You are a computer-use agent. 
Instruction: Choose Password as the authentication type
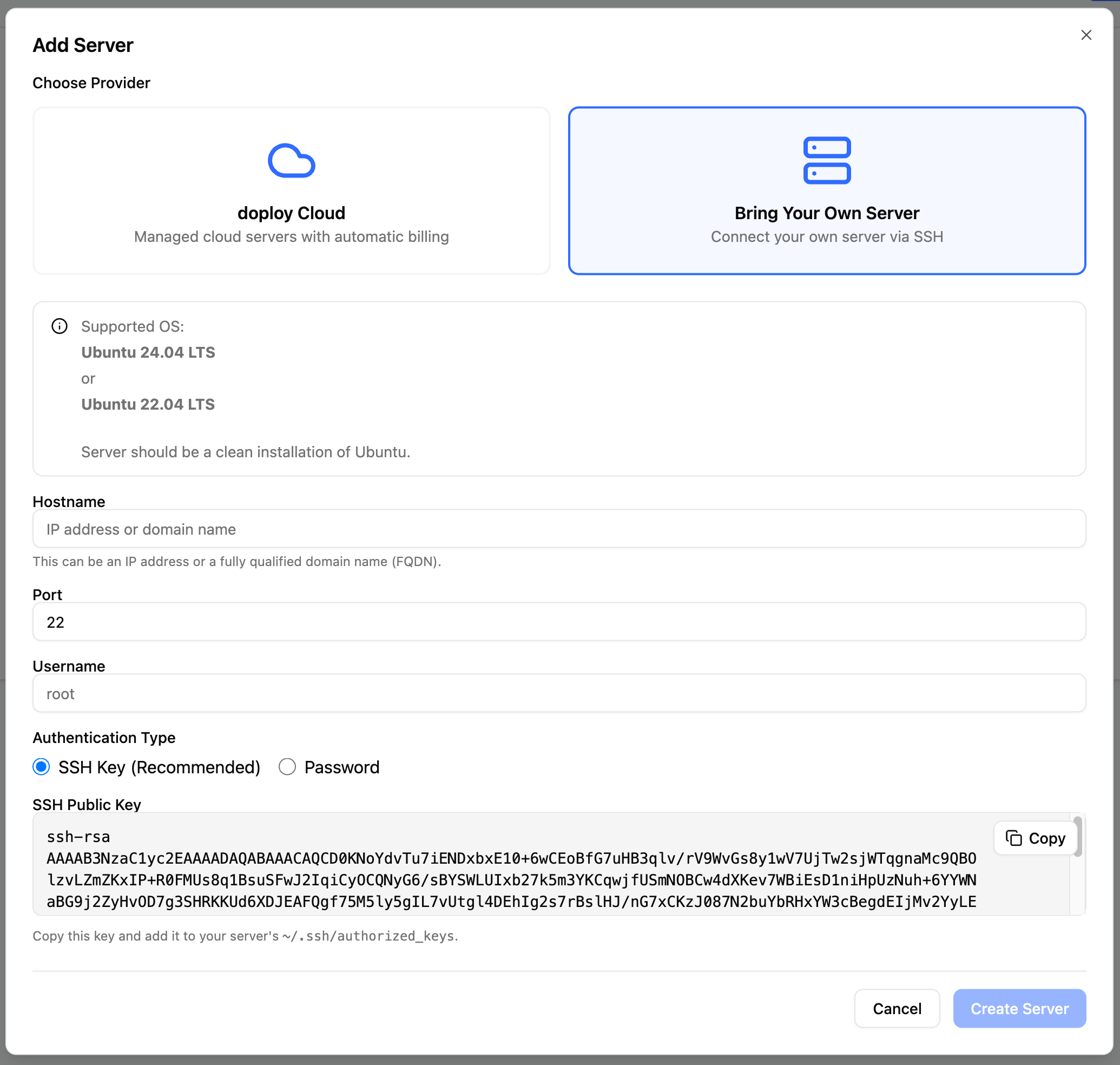(x=288, y=767)
